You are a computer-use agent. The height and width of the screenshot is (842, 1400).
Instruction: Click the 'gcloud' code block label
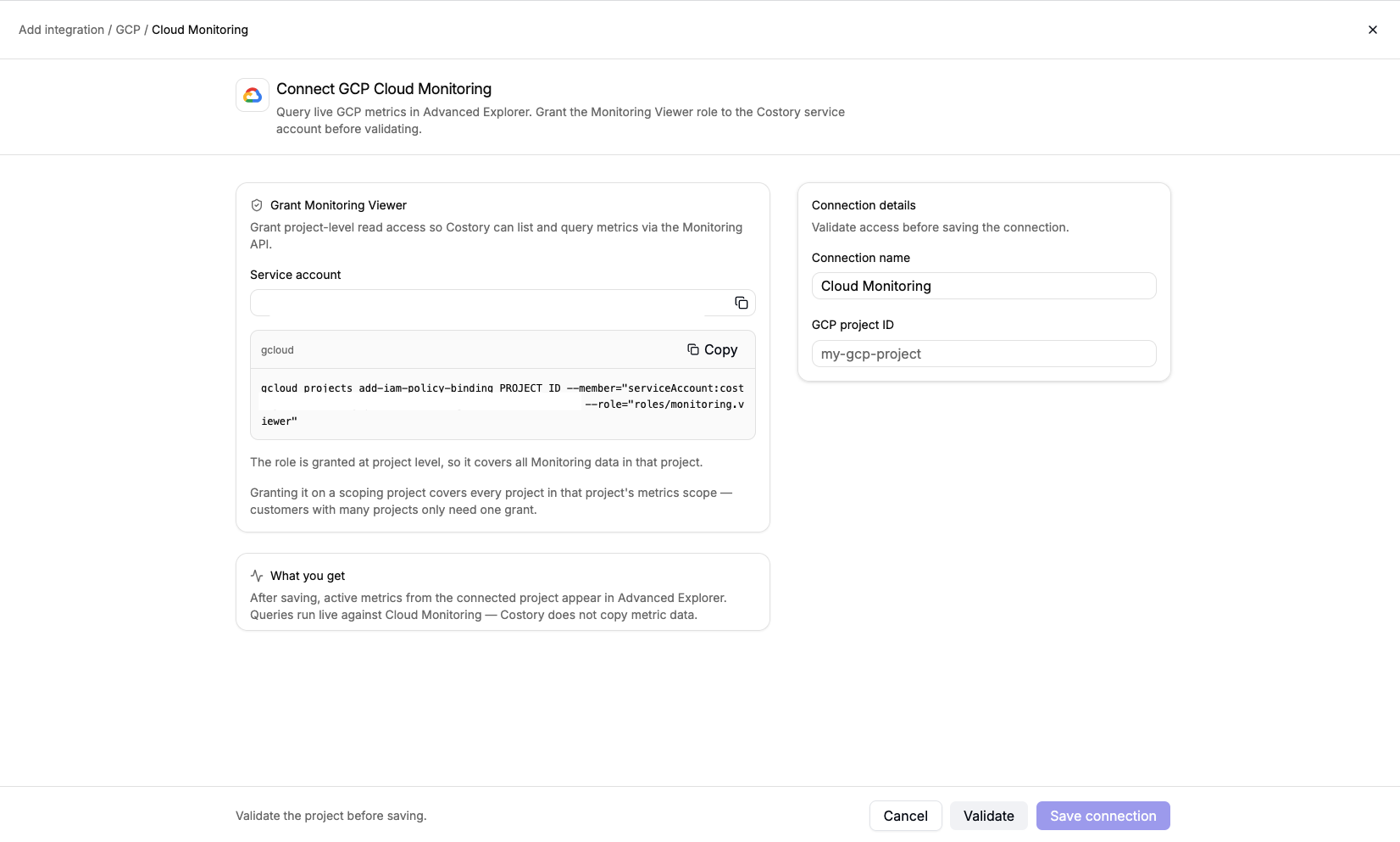(277, 350)
